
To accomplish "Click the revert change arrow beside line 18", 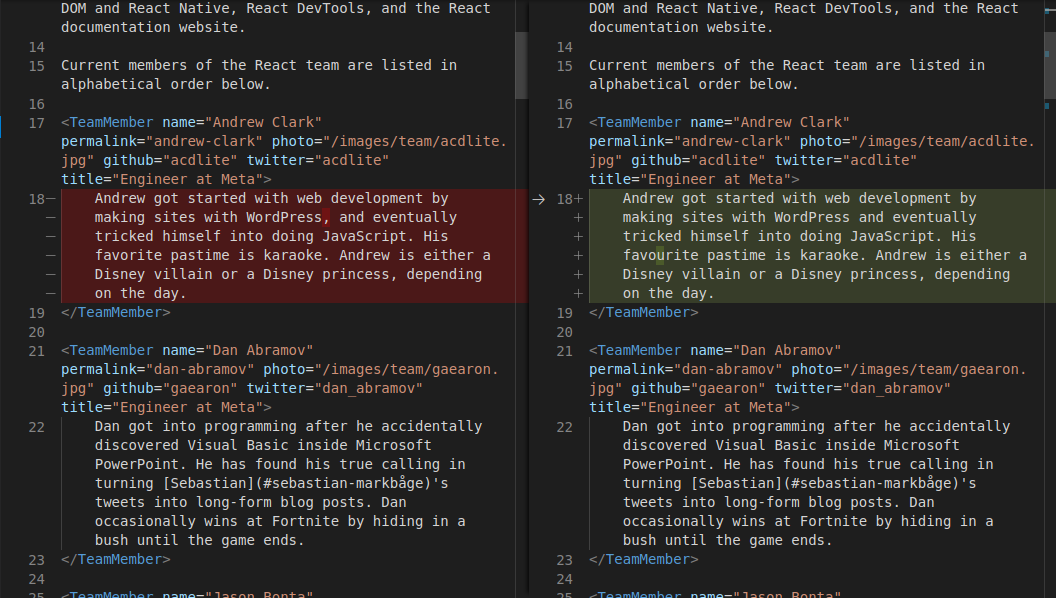I will pos(538,199).
